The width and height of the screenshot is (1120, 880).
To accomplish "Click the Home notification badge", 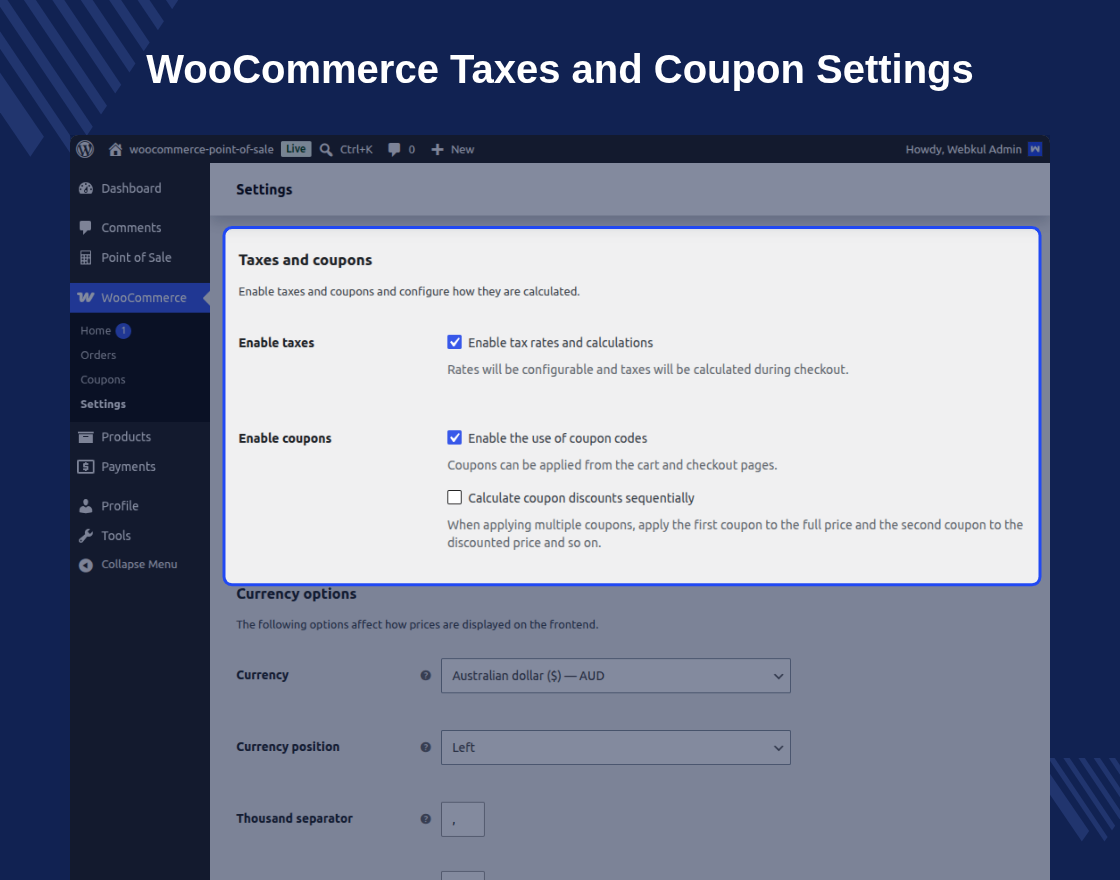I will point(124,331).
